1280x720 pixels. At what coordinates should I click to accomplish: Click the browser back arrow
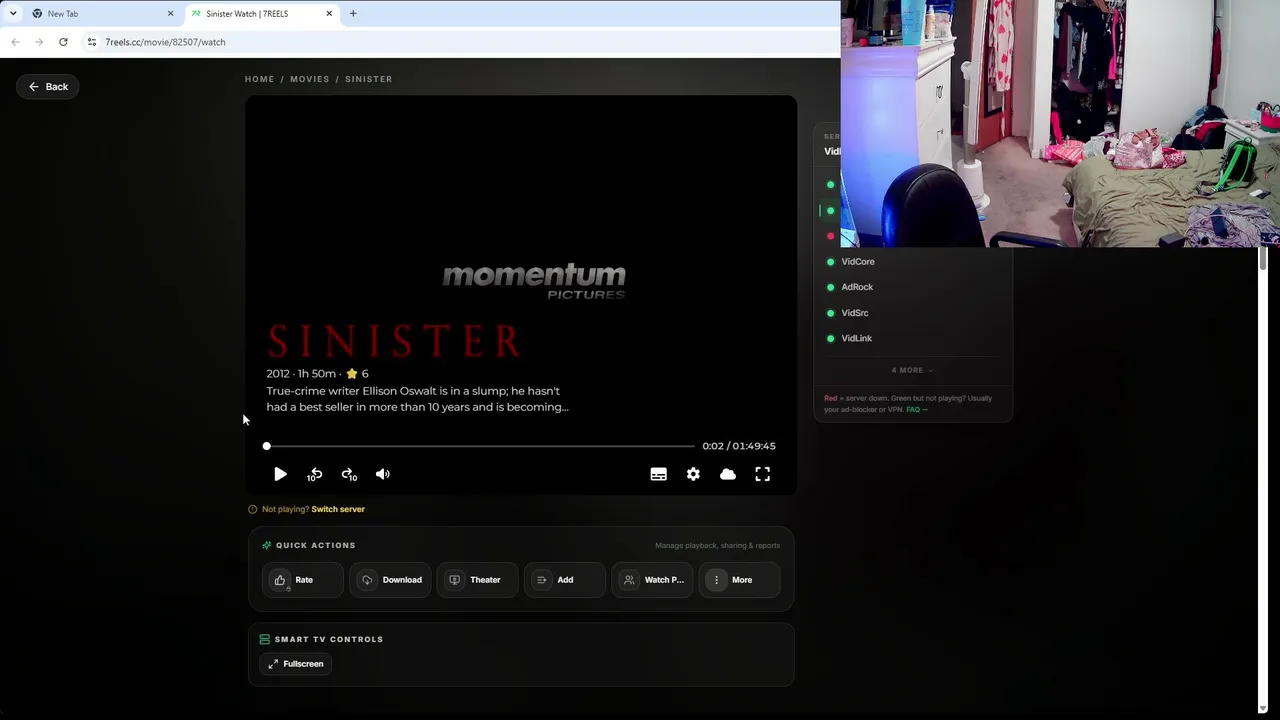(15, 42)
